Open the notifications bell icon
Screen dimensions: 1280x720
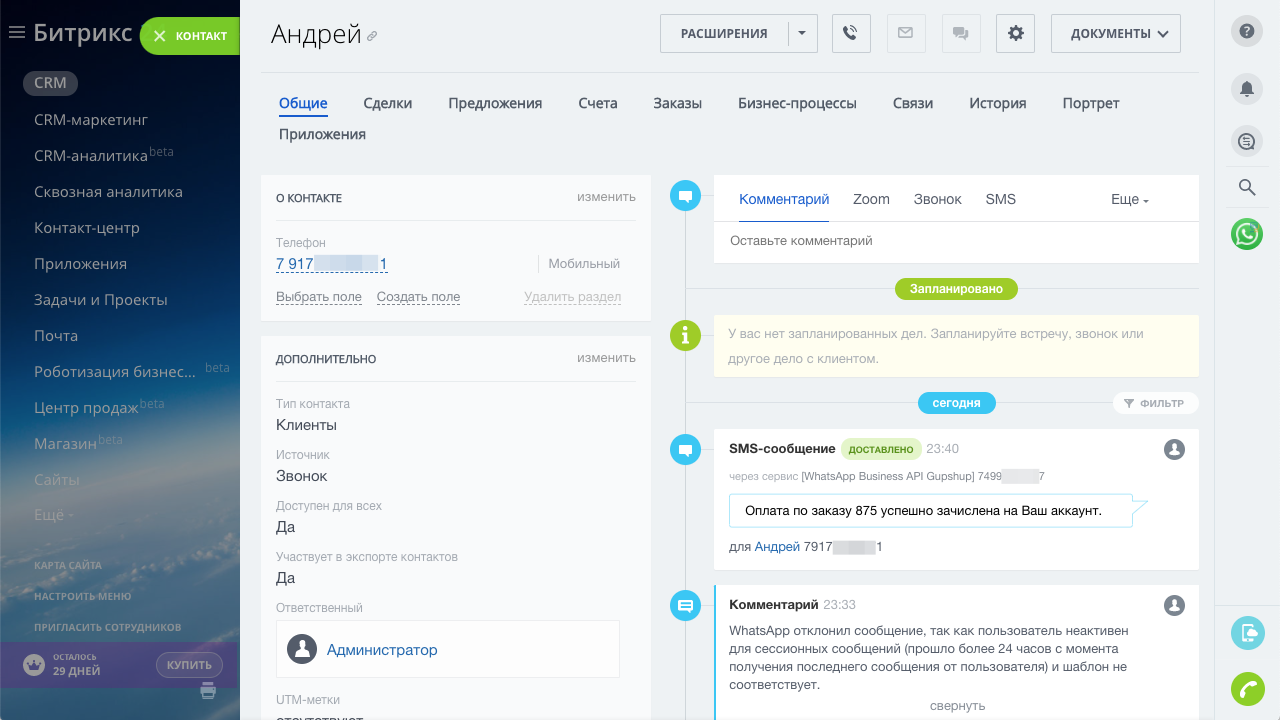coord(1247,89)
